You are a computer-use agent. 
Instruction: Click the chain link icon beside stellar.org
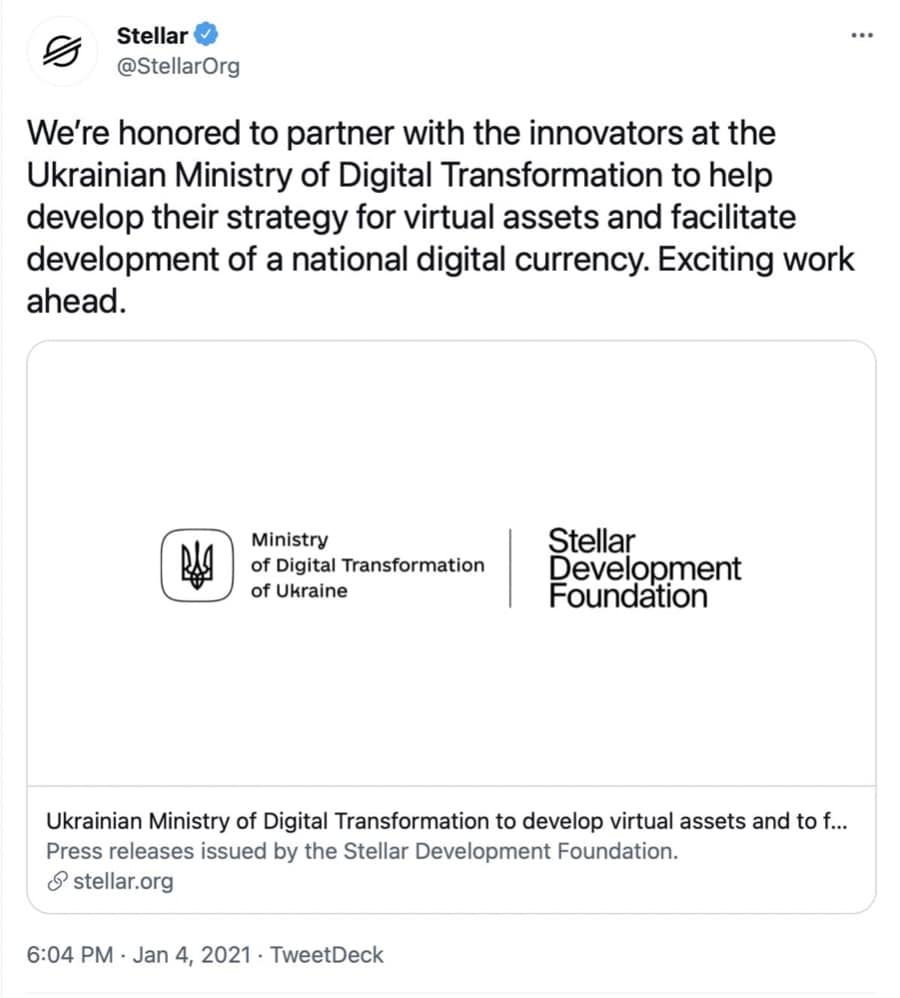[57, 881]
